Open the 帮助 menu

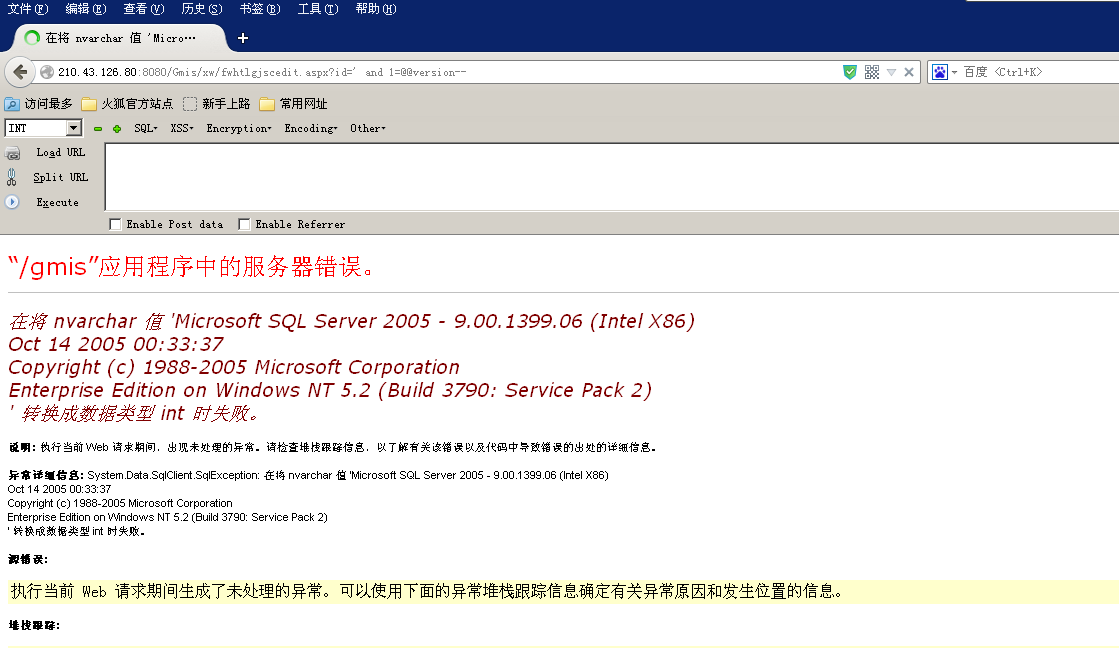pyautogui.click(x=375, y=9)
